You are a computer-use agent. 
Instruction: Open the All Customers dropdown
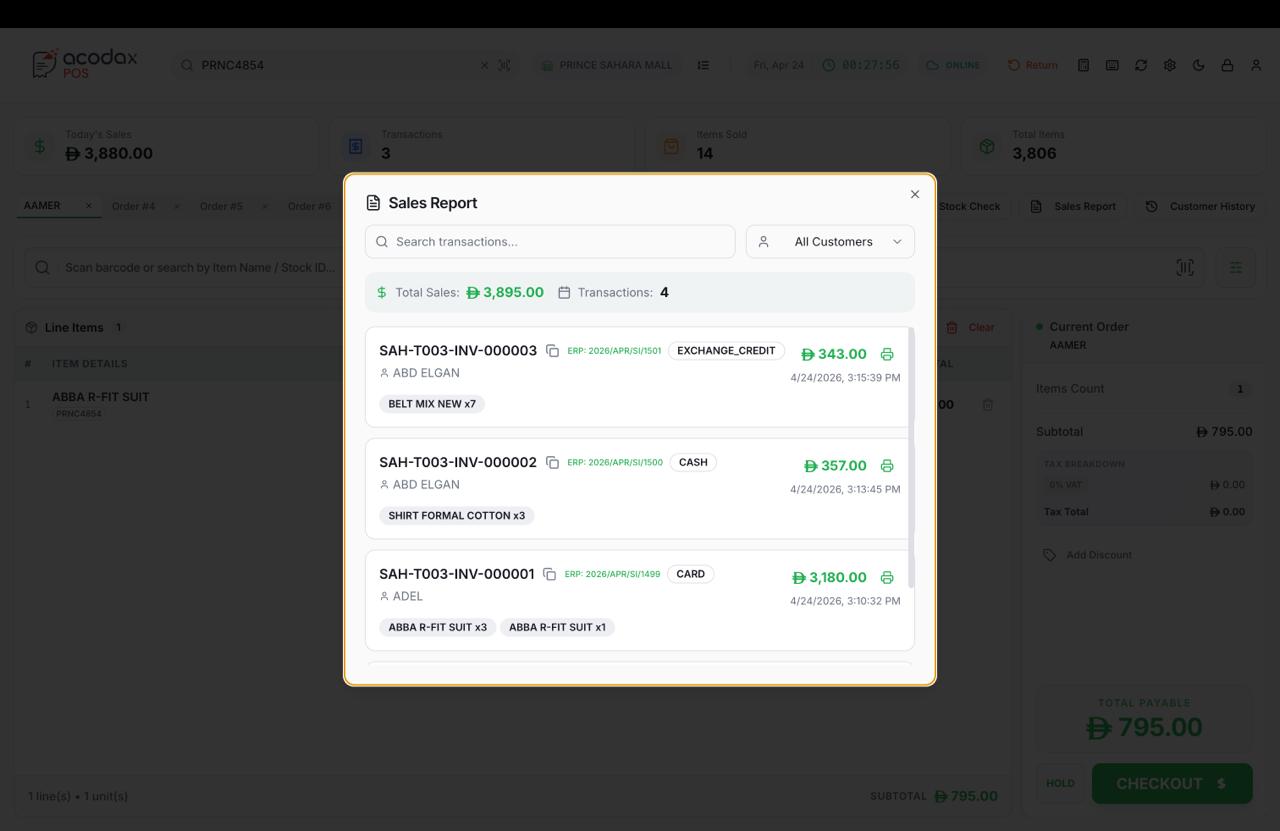[830, 241]
